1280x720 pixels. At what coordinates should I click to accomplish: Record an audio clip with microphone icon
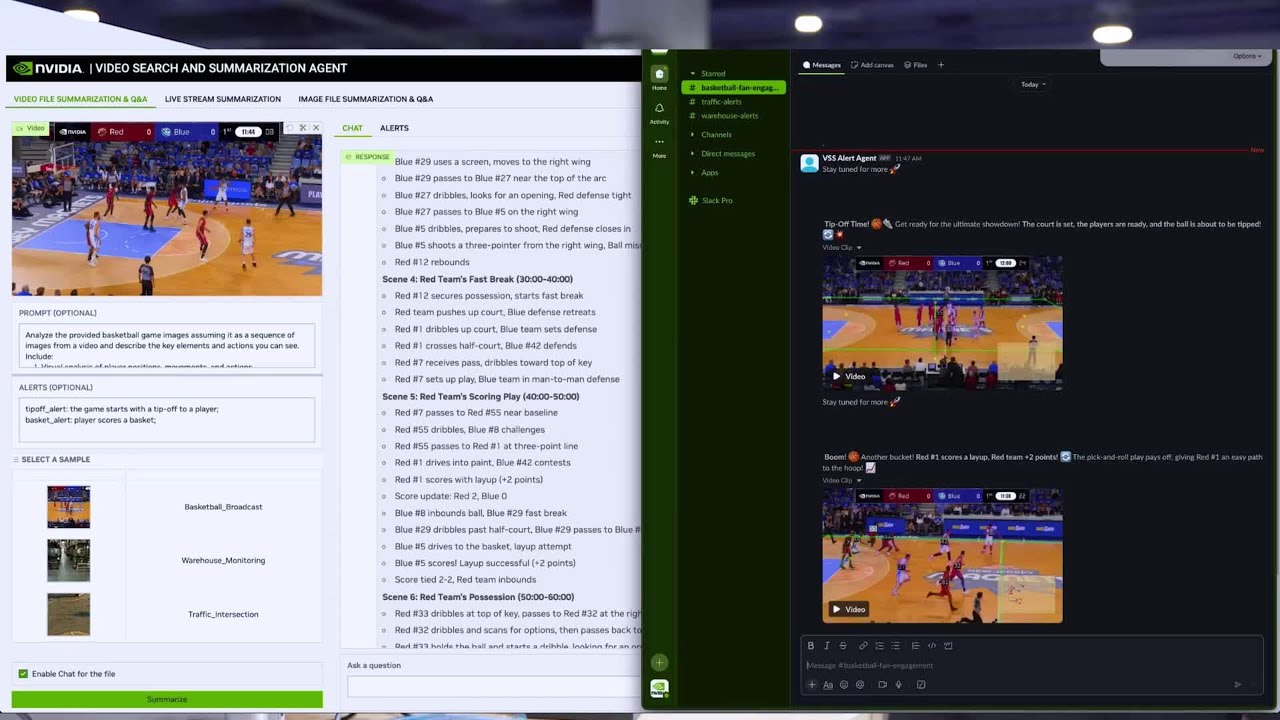pos(898,685)
